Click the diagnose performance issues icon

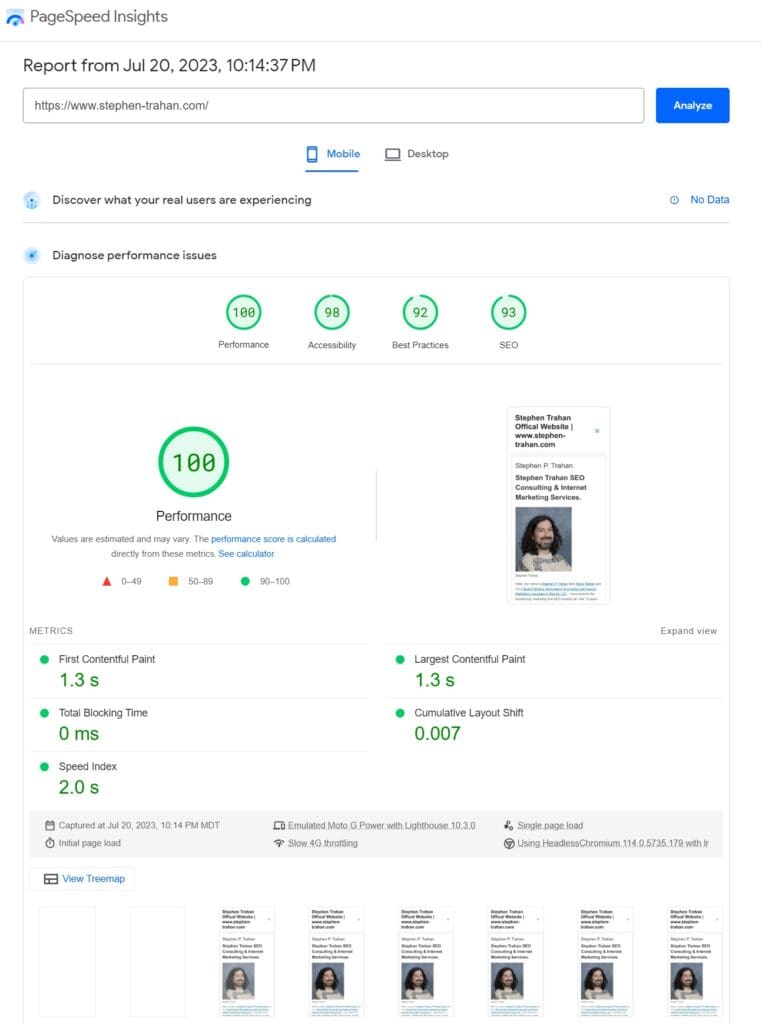(x=31, y=255)
